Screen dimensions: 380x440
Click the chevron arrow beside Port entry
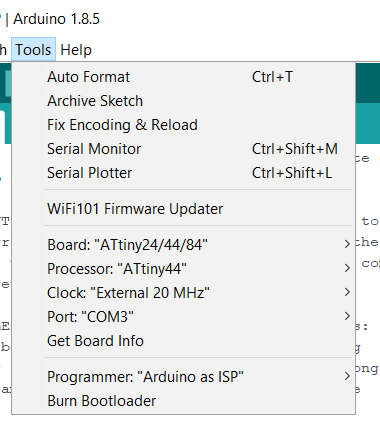[x=347, y=316]
